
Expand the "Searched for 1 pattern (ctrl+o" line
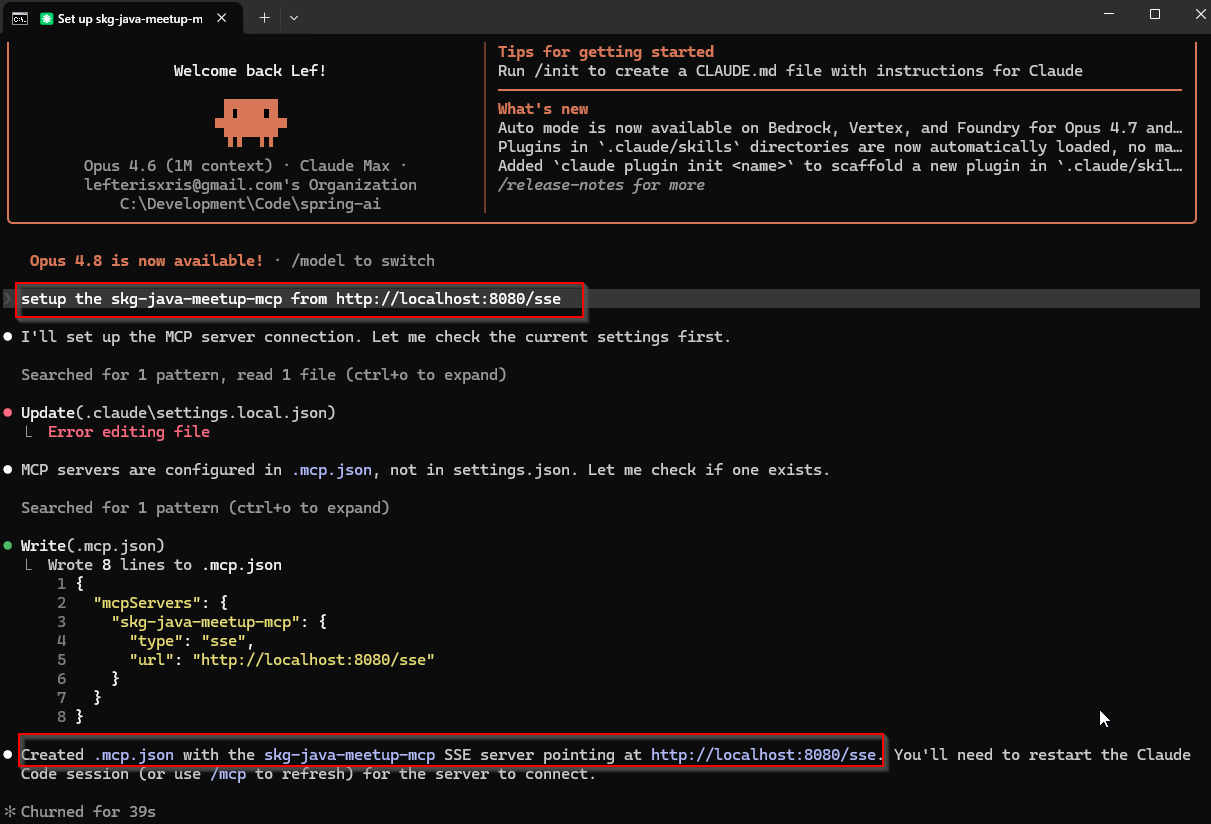(x=205, y=508)
